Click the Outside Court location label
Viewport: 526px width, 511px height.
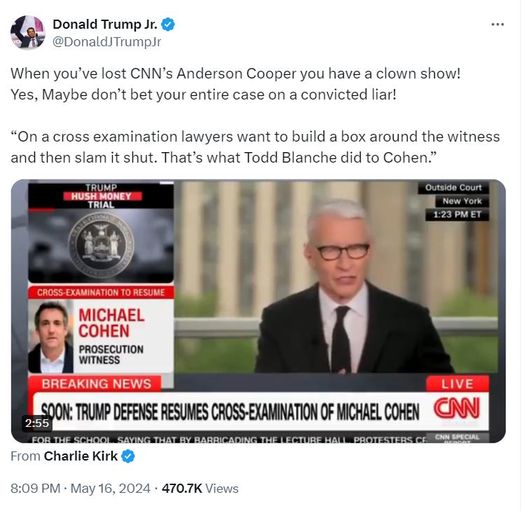453,188
